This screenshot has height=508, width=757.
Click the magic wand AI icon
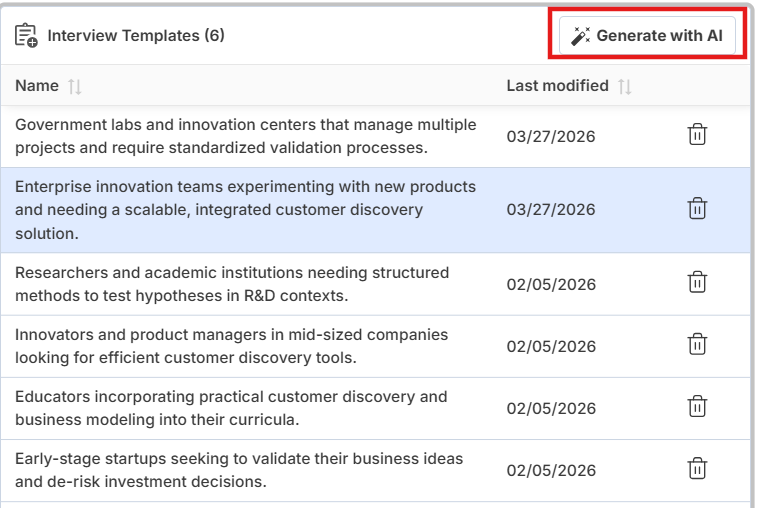[580, 36]
